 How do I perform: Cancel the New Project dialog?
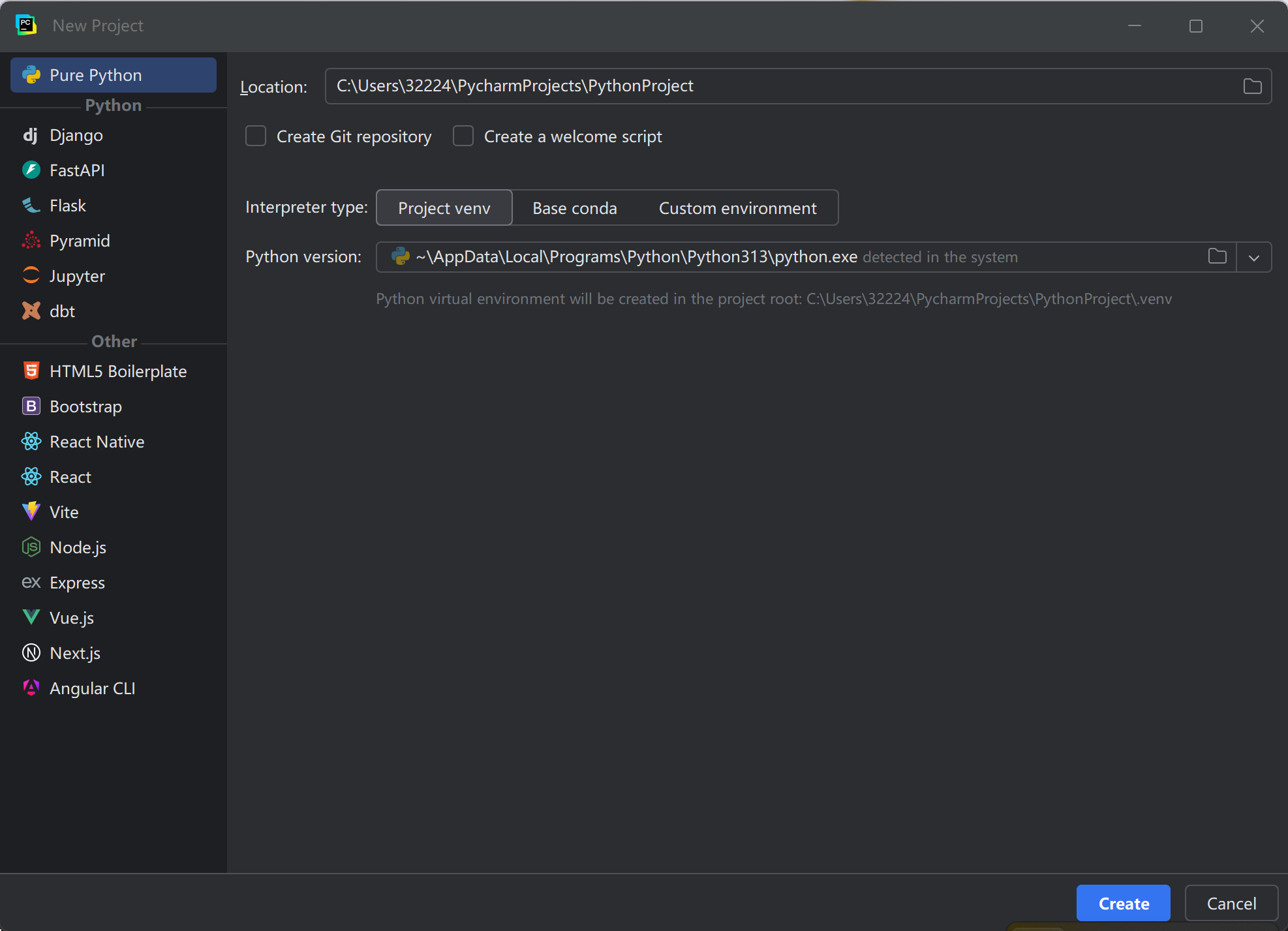pos(1231,903)
